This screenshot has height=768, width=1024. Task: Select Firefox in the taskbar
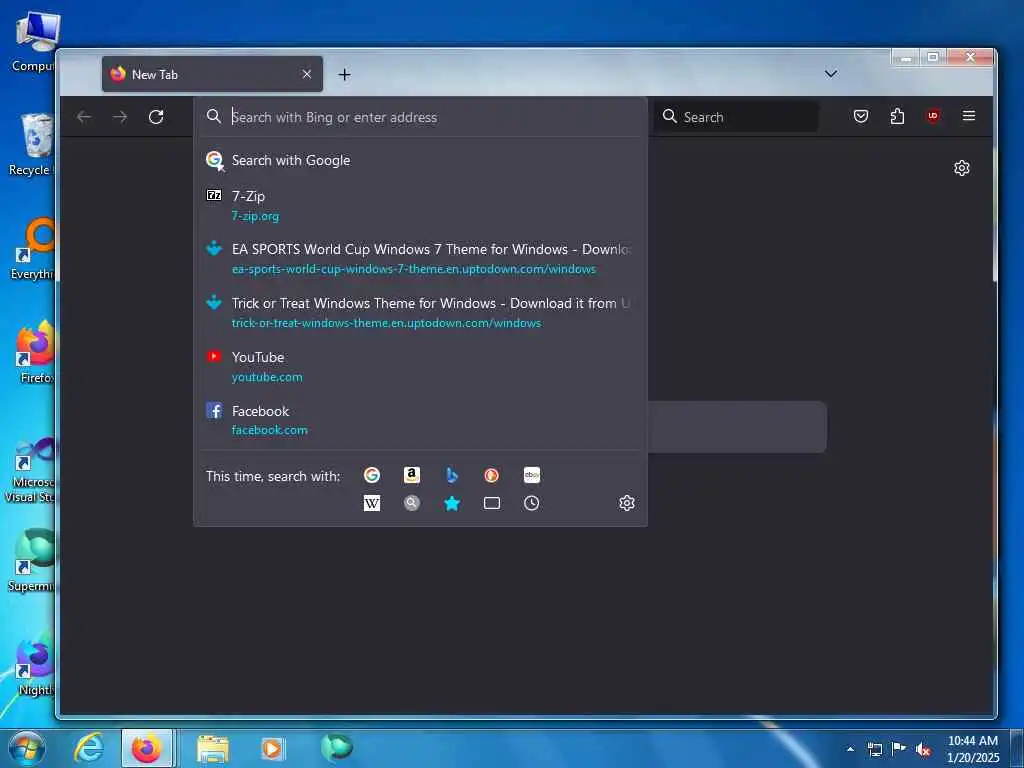pos(147,748)
